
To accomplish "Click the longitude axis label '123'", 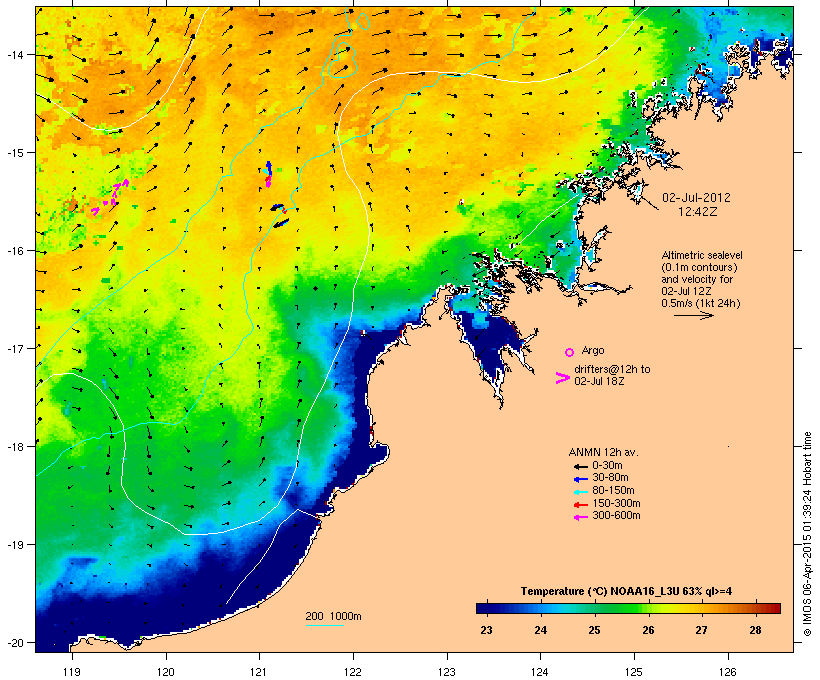I will (x=447, y=672).
